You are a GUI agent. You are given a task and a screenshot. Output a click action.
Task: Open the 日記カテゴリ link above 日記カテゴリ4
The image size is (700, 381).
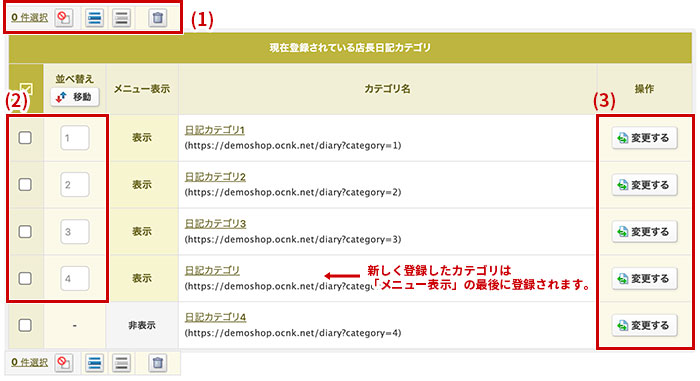pyautogui.click(x=212, y=271)
